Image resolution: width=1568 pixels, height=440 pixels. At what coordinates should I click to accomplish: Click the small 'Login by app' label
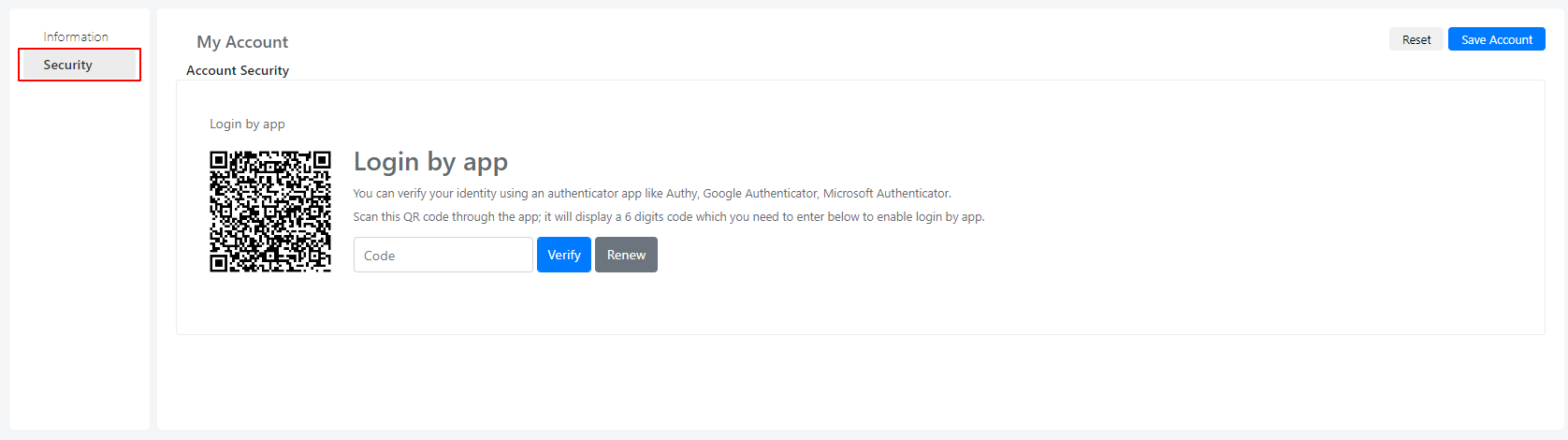click(247, 124)
